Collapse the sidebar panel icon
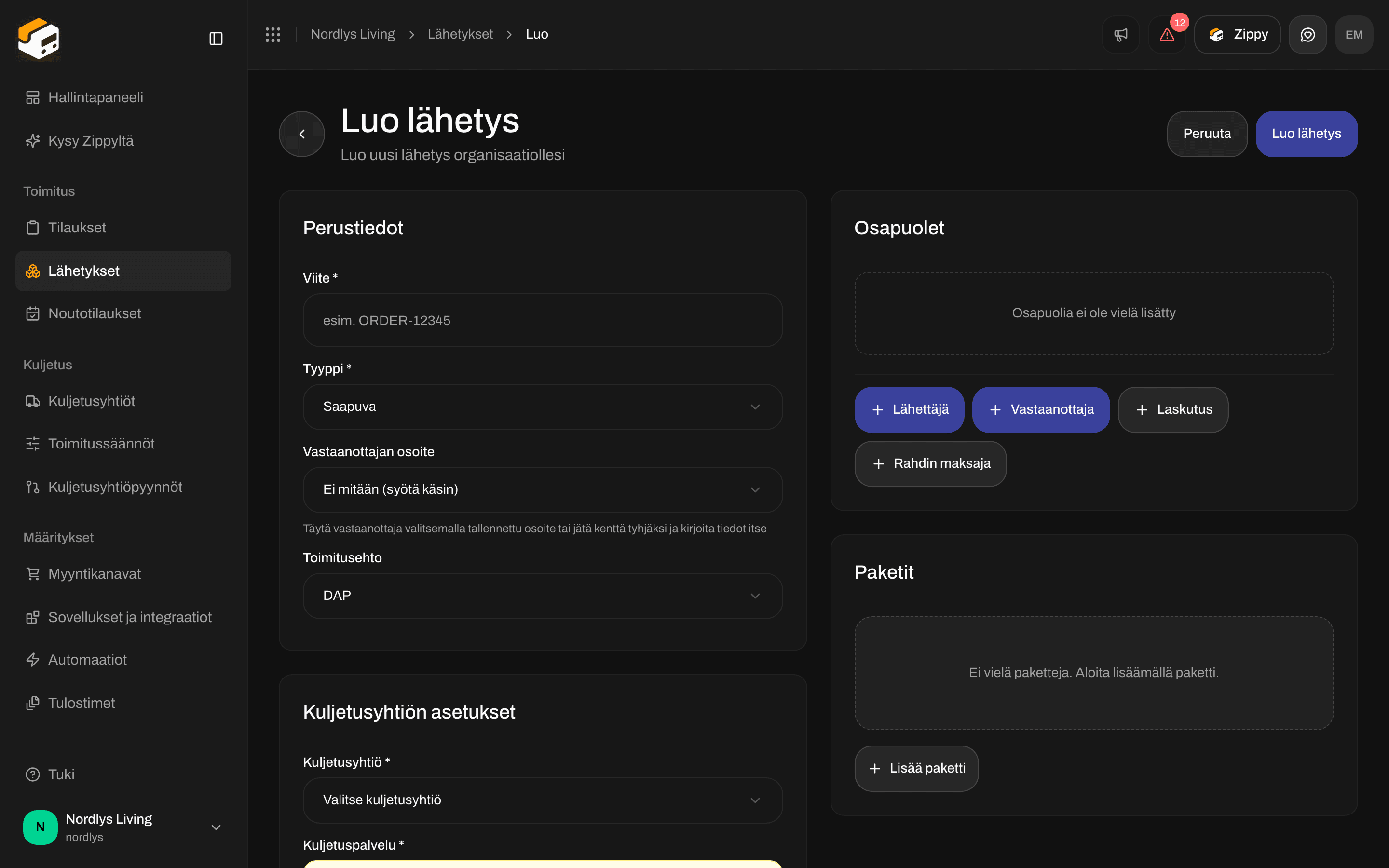The width and height of the screenshot is (1389, 868). coord(216,39)
